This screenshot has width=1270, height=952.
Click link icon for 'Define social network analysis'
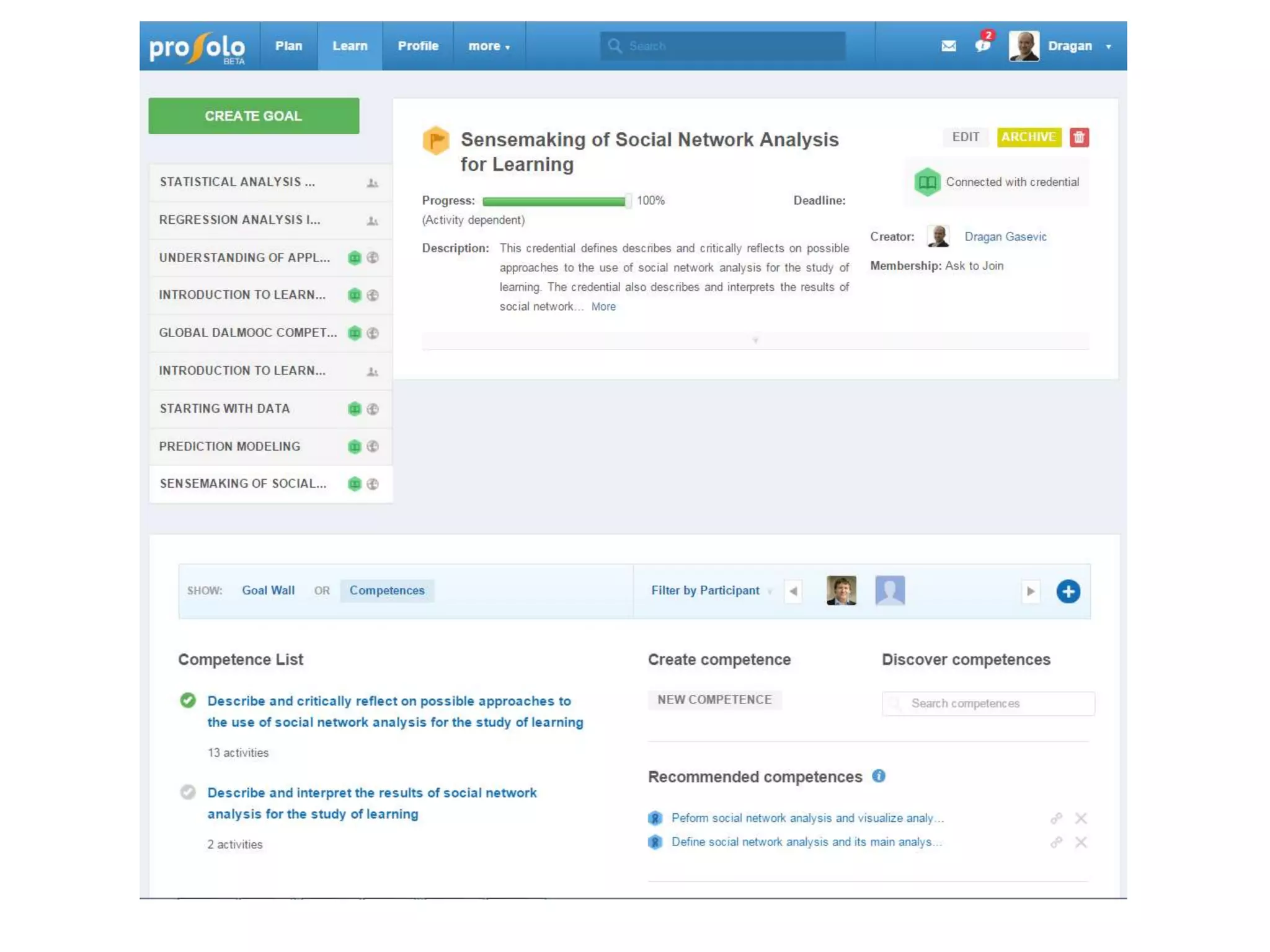[1056, 842]
